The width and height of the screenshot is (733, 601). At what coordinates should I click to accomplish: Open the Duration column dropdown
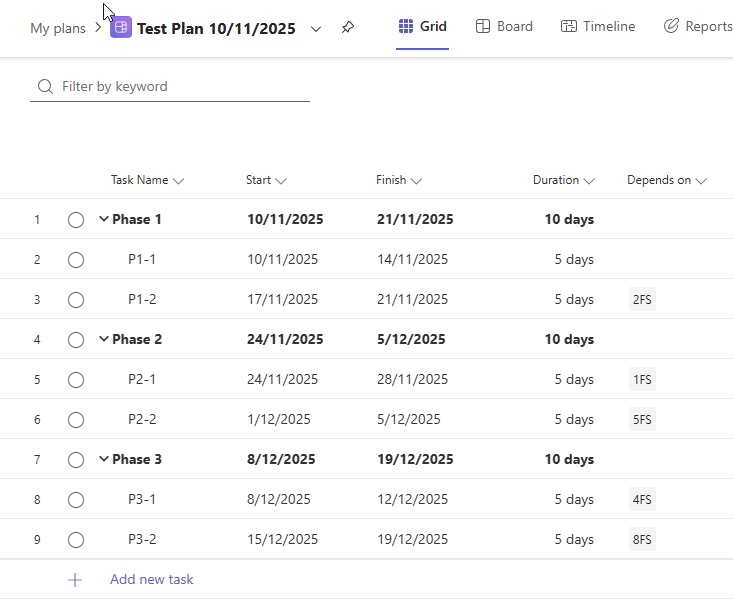[x=589, y=181]
